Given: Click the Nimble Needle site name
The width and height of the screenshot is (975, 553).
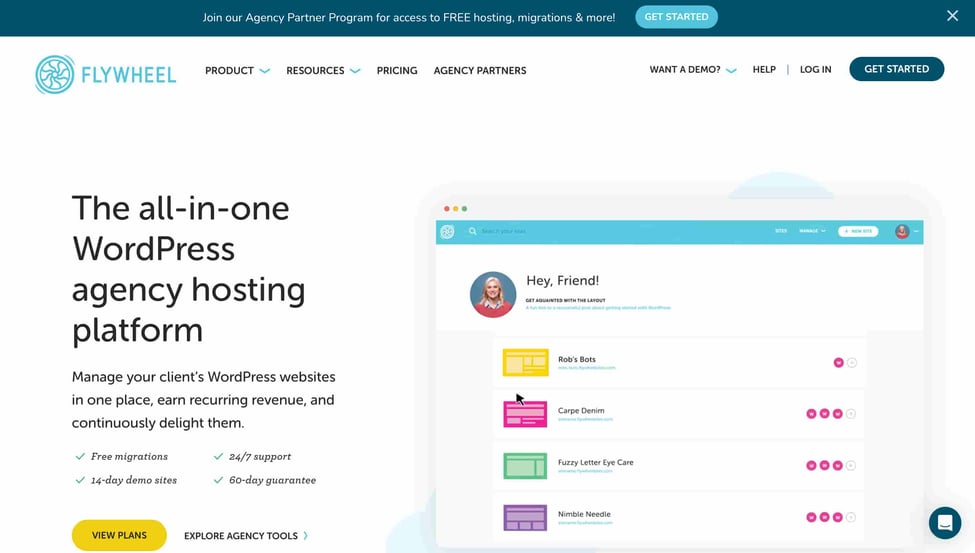Looking at the screenshot, I should 584,514.
